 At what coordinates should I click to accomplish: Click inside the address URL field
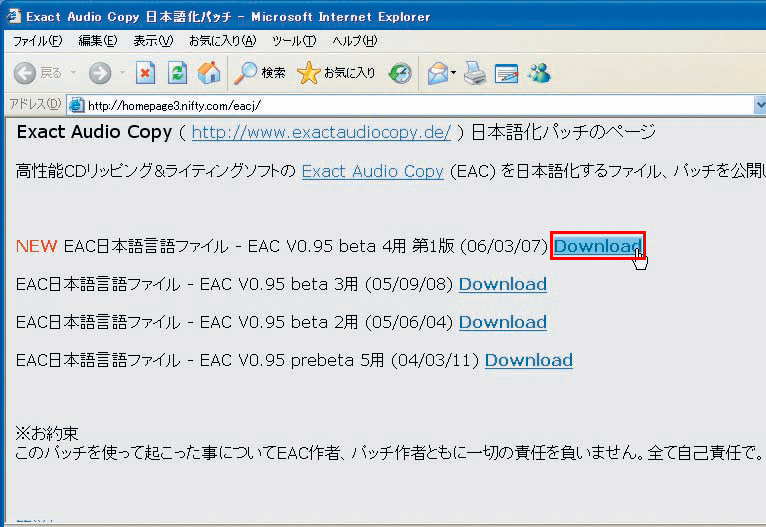[410, 105]
